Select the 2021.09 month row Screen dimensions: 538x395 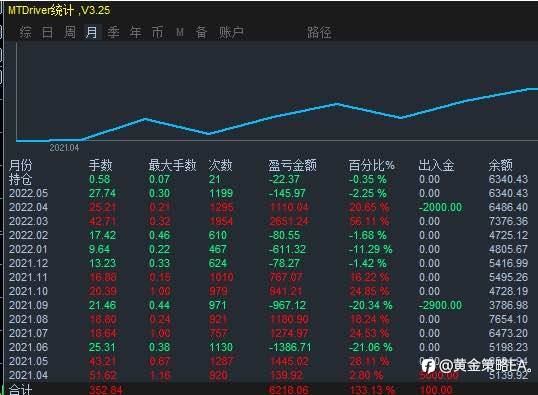(x=268, y=305)
